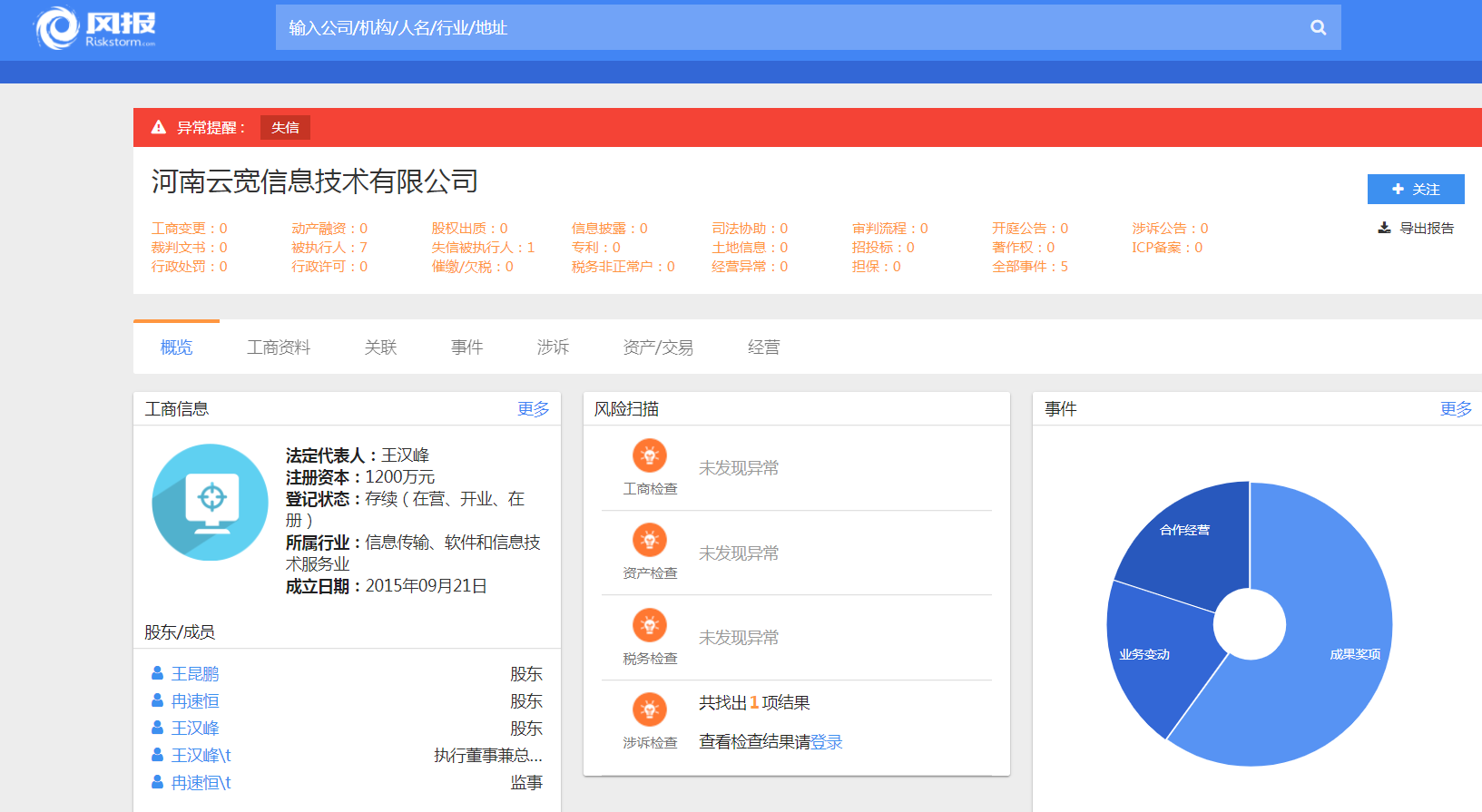
Task: Click person icon beside shareholder 冉速恒
Action: [157, 700]
